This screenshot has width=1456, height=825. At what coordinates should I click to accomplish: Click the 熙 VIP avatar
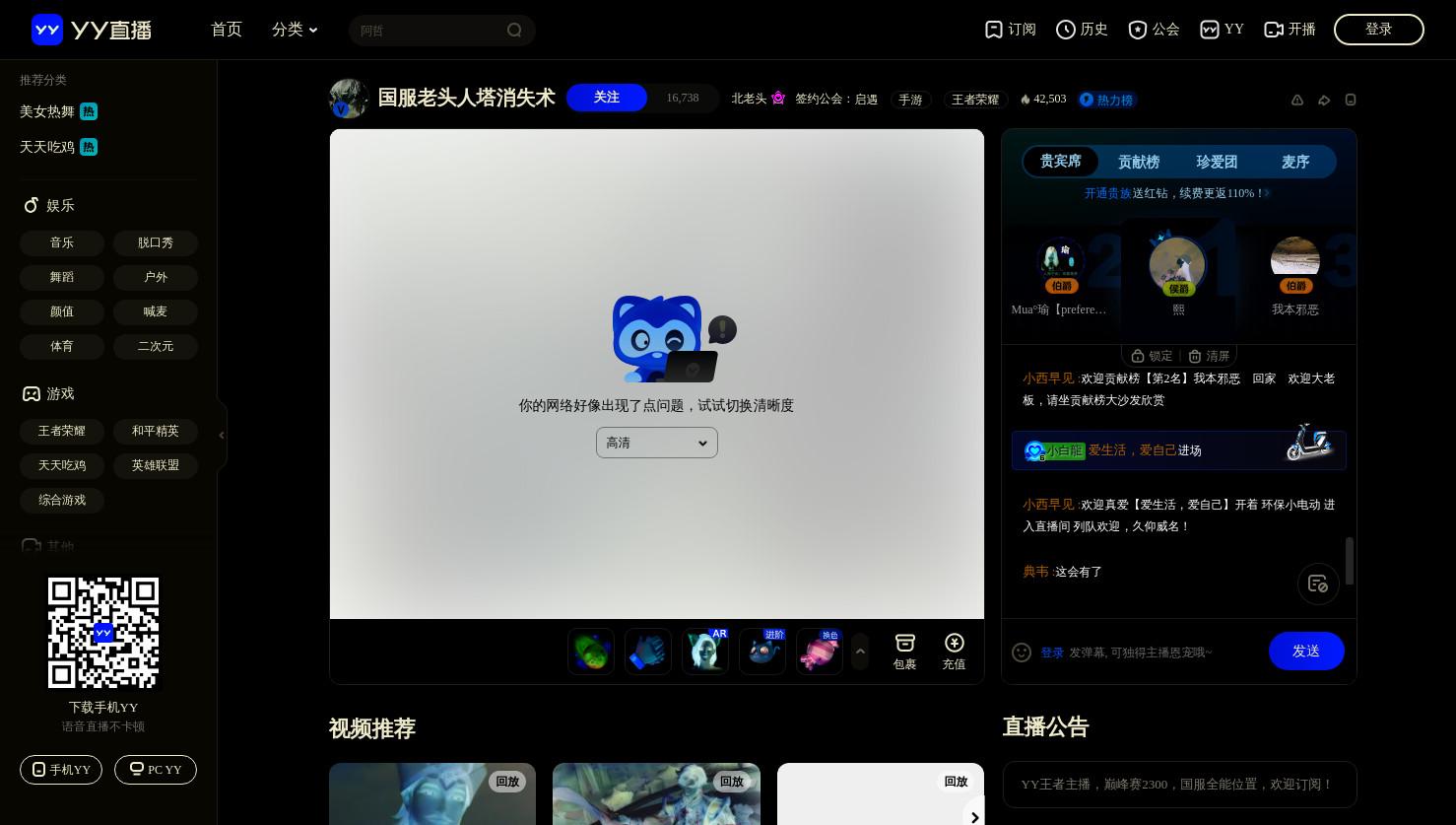pyautogui.click(x=1178, y=265)
